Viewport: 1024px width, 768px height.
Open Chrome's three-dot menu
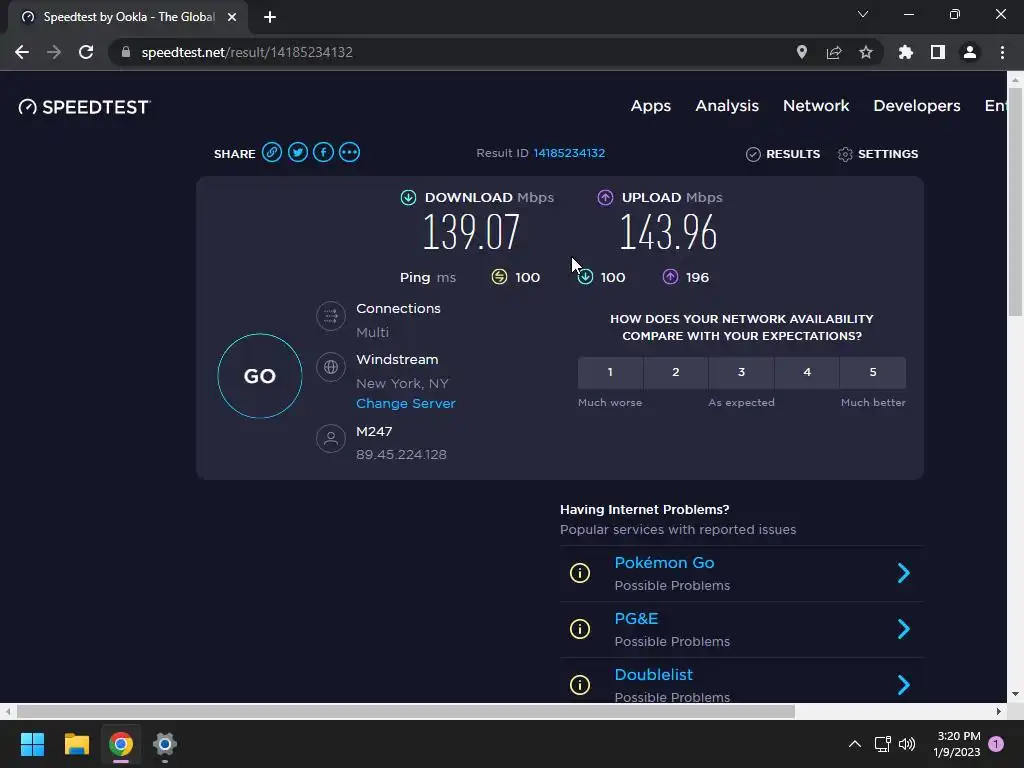click(1002, 52)
